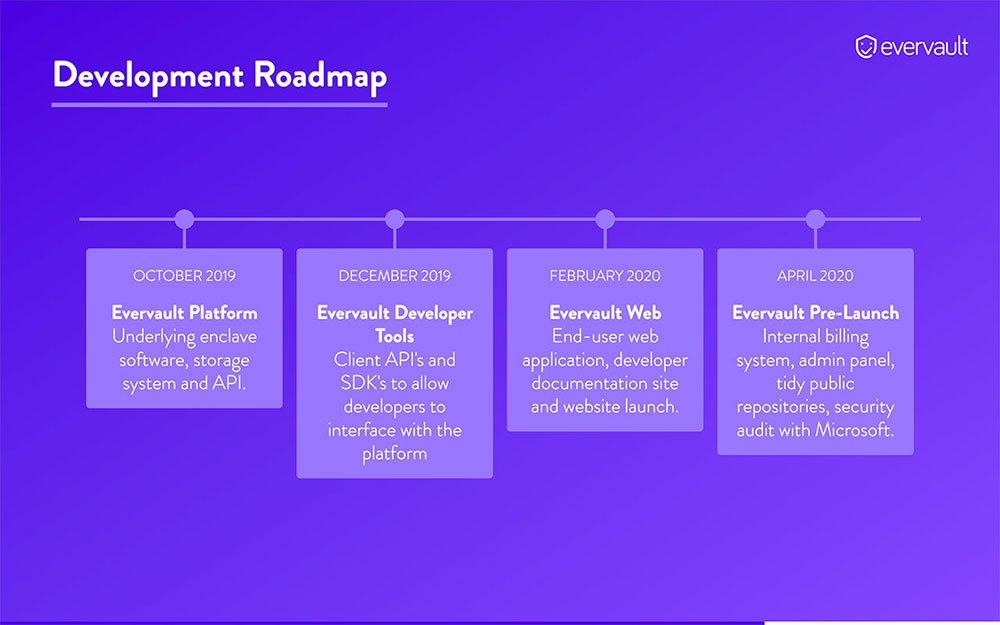The image size is (1000, 625).
Task: Click the Evervault Platform heading
Action: pos(184,312)
